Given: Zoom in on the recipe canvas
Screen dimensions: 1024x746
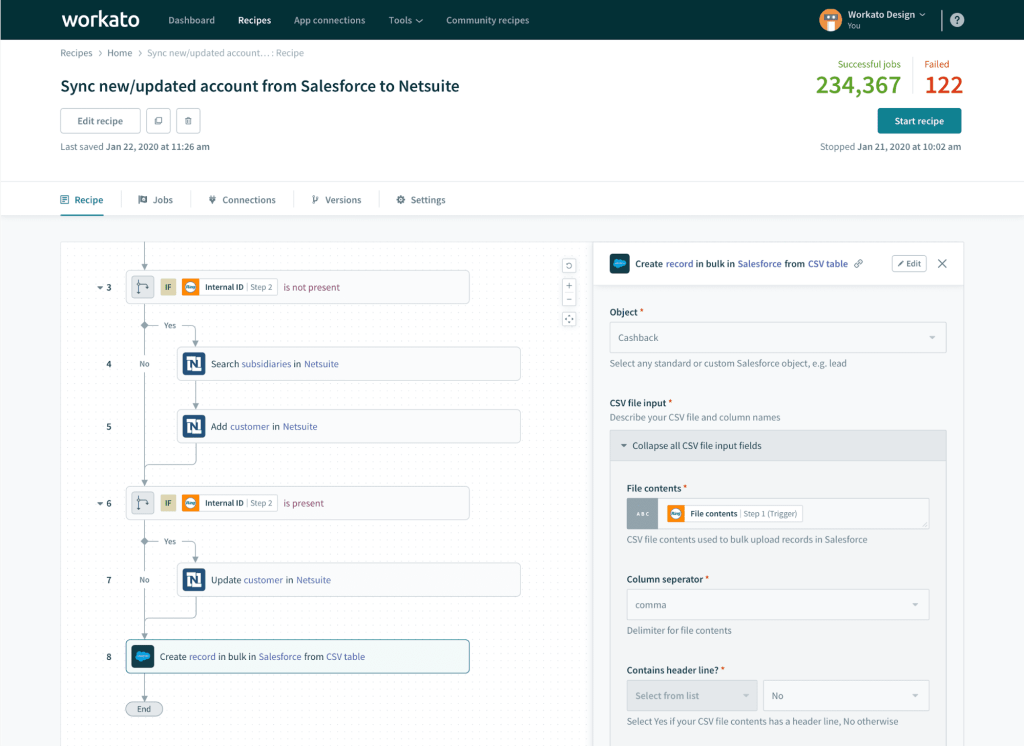Looking at the screenshot, I should pyautogui.click(x=569, y=285).
